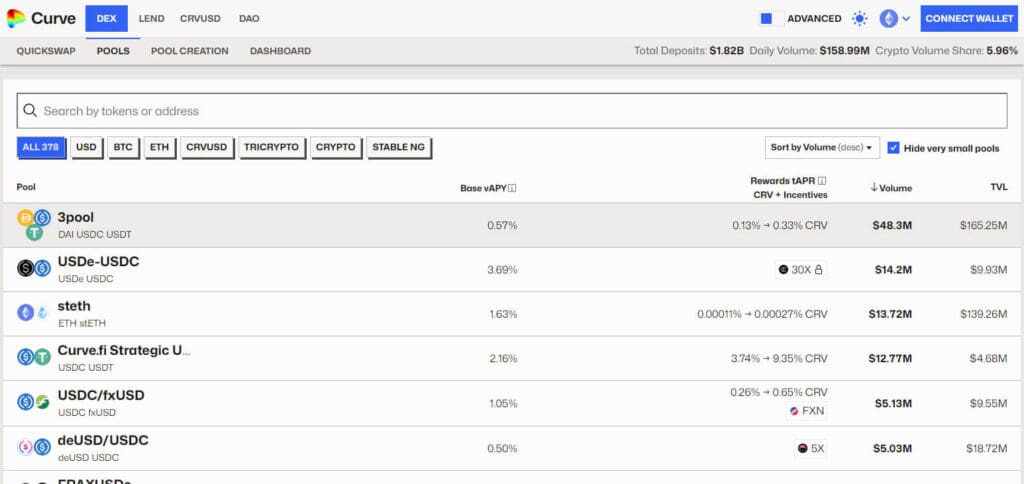Open the Curve.fi Strategic U... pool
The image size is (1024, 484).
coord(512,358)
